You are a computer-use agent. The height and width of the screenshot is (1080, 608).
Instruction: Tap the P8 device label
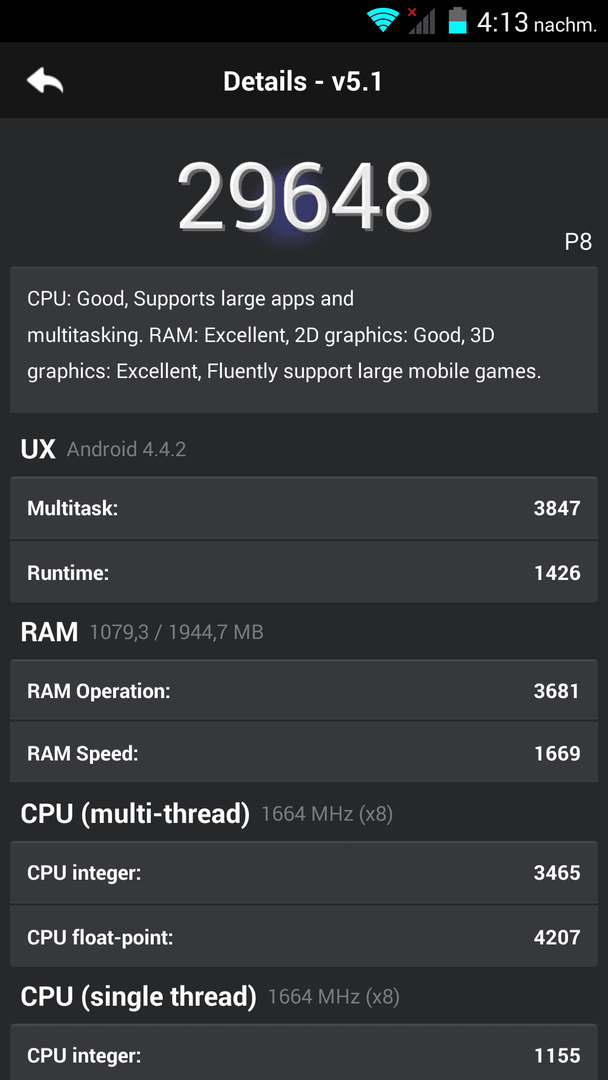(578, 242)
